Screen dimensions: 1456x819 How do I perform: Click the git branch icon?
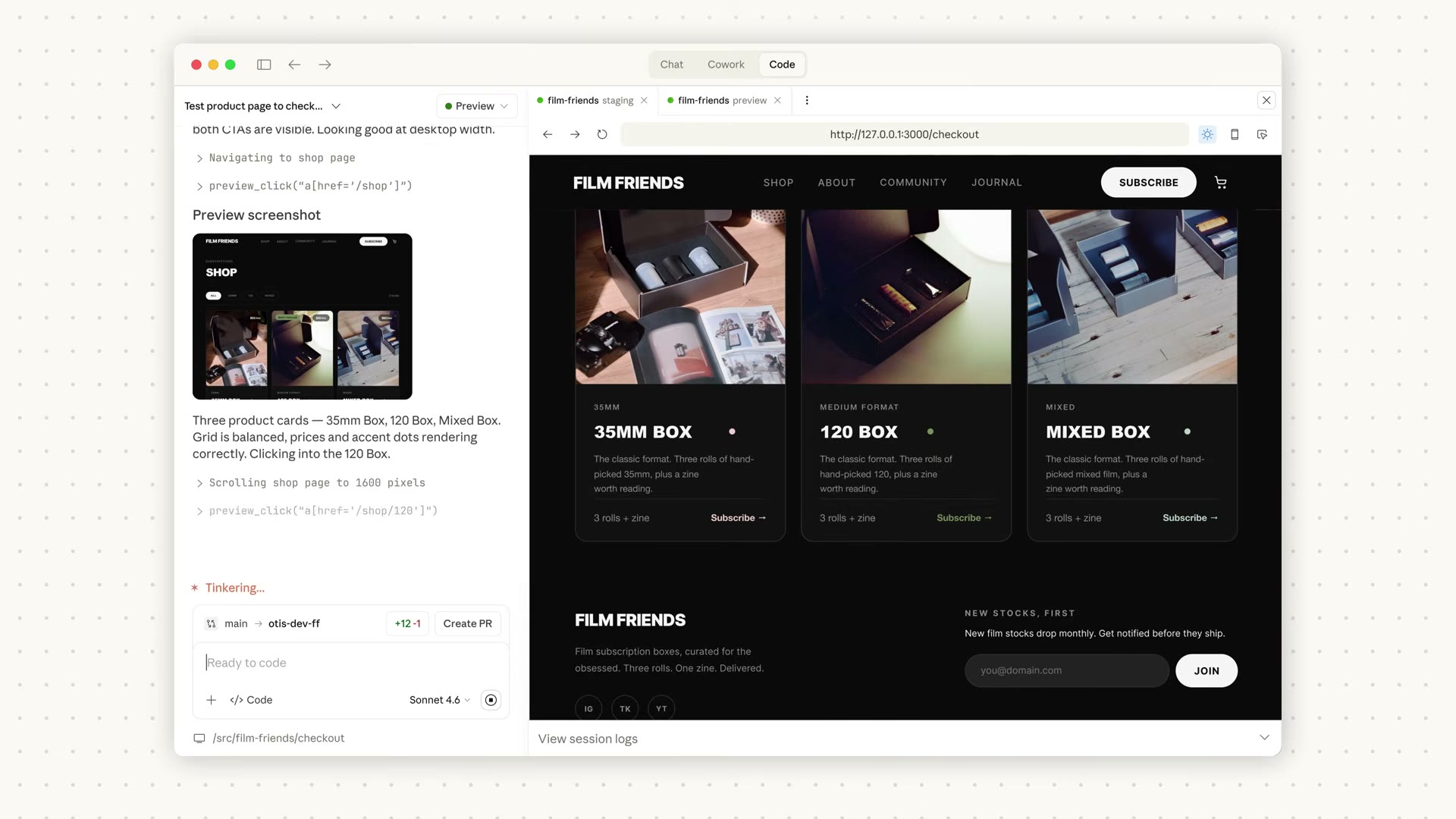[211, 623]
